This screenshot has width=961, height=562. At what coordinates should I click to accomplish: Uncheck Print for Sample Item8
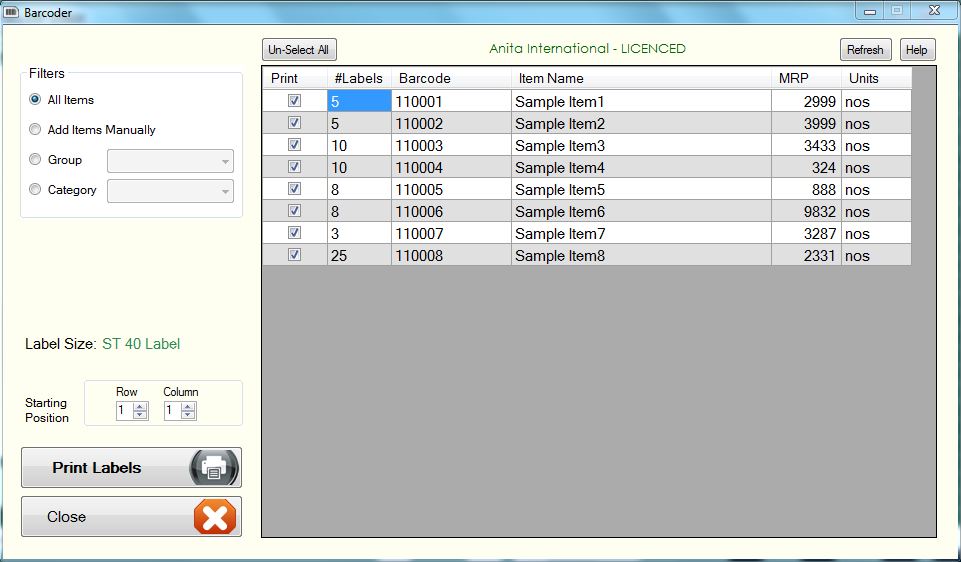click(294, 255)
